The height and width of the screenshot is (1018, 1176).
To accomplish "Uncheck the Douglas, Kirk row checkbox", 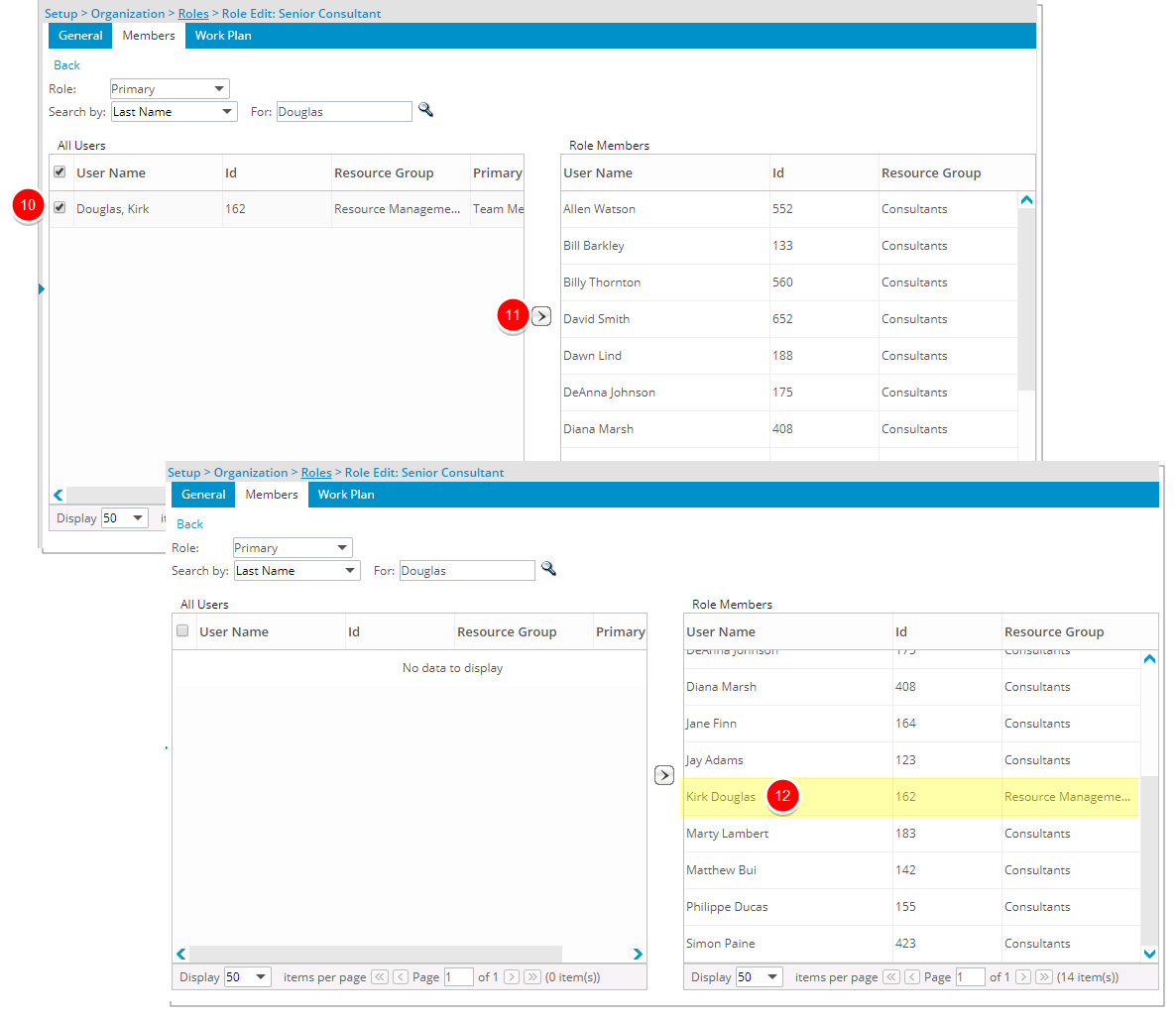I will tap(59, 208).
